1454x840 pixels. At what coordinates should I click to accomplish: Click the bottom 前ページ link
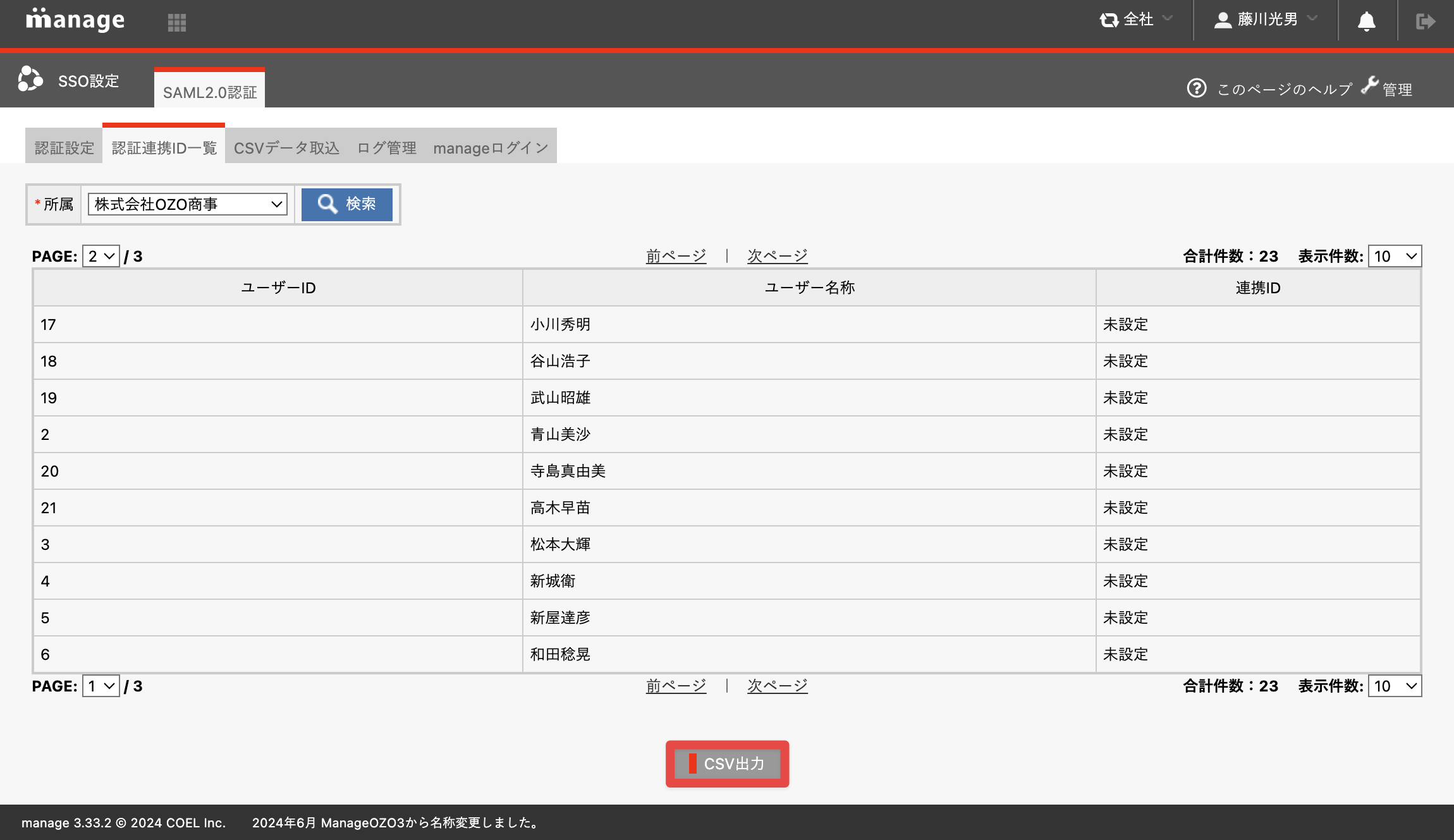click(676, 686)
